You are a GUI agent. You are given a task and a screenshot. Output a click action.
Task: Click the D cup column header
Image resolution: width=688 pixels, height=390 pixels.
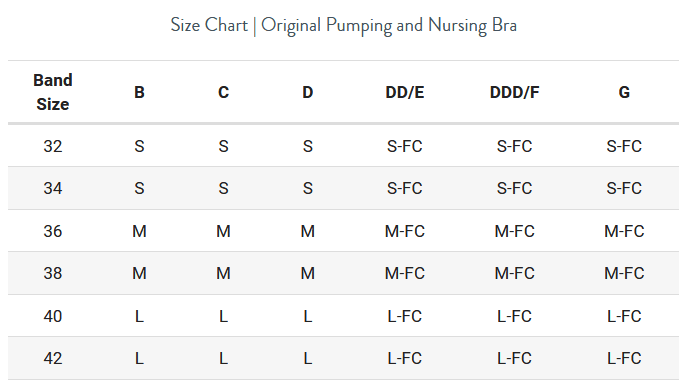[308, 92]
